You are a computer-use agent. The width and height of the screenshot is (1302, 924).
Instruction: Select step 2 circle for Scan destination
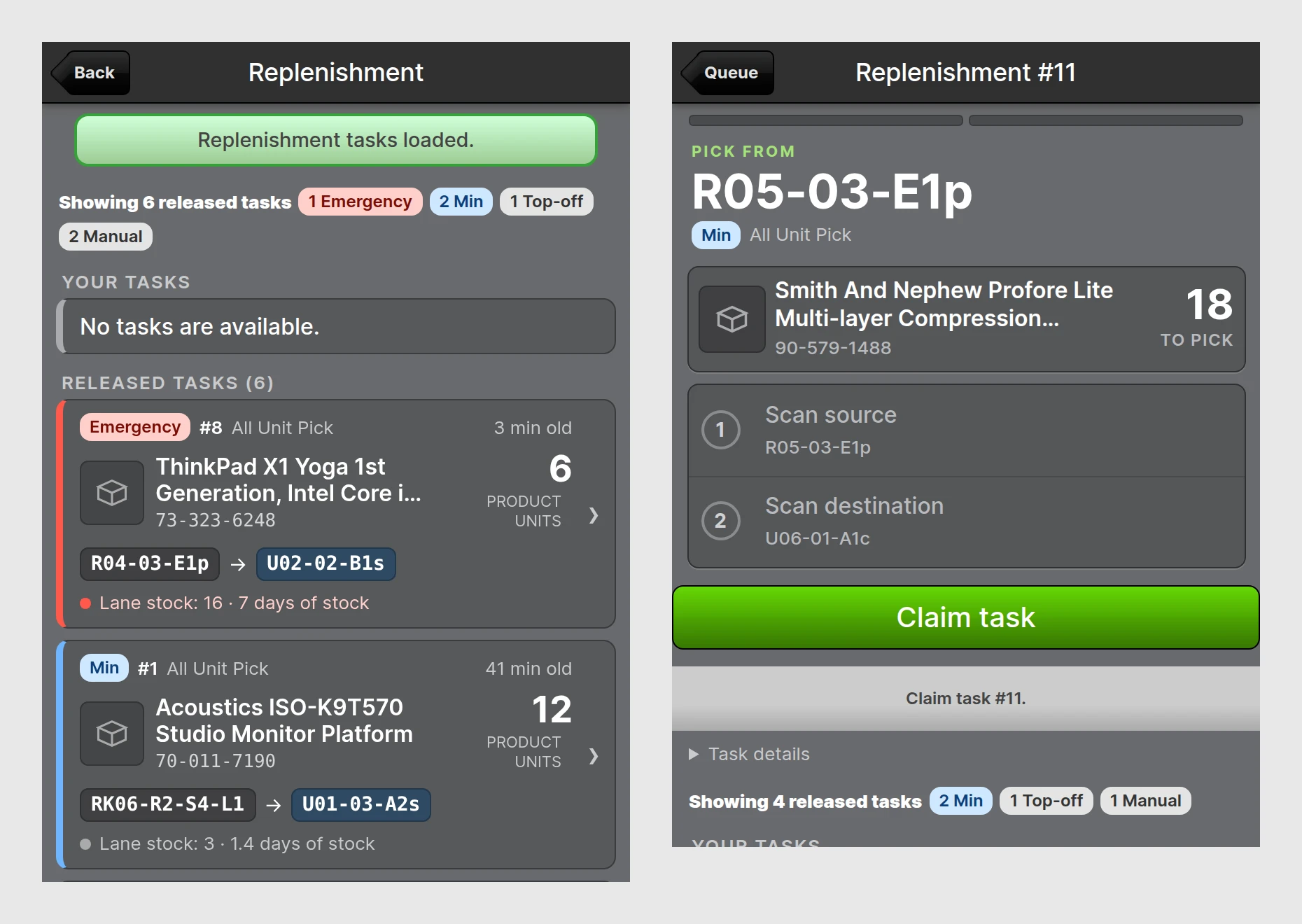pyautogui.click(x=721, y=521)
